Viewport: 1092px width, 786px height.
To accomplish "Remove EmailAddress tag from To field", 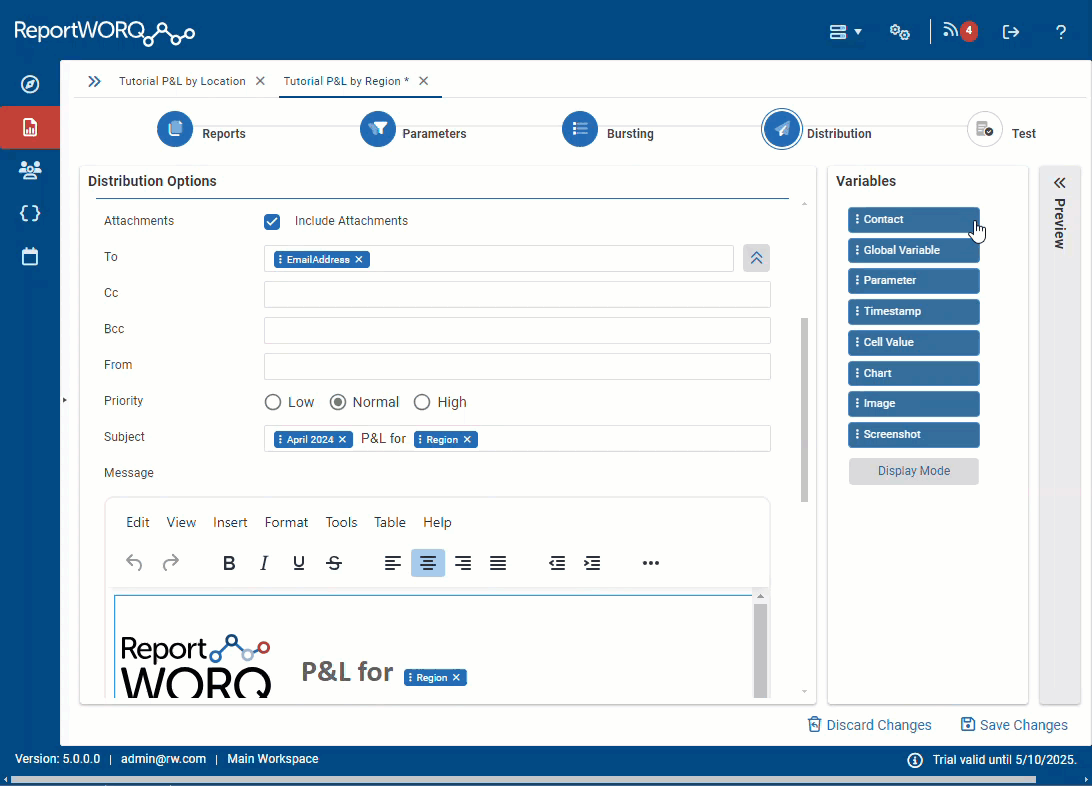I will point(359,260).
